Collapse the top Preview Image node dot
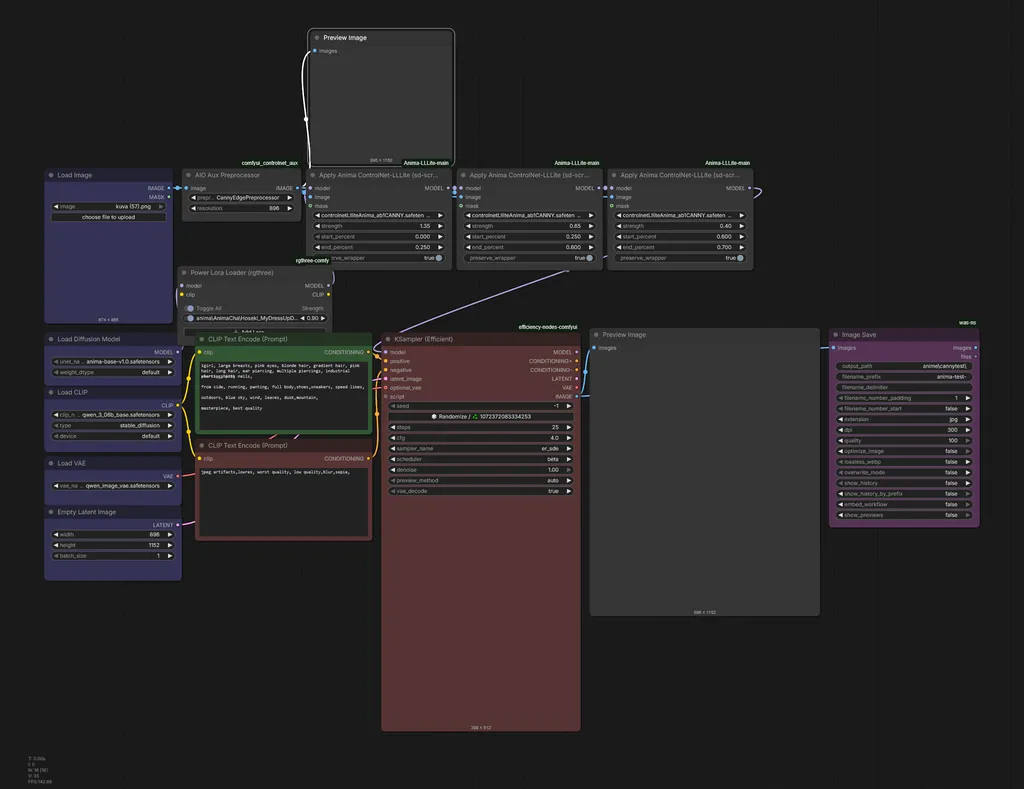Viewport: 1024px width, 789px height. 317,38
